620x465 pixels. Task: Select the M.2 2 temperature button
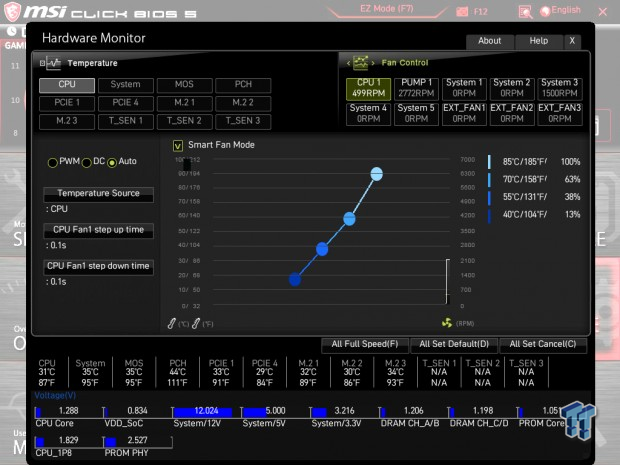tap(243, 103)
